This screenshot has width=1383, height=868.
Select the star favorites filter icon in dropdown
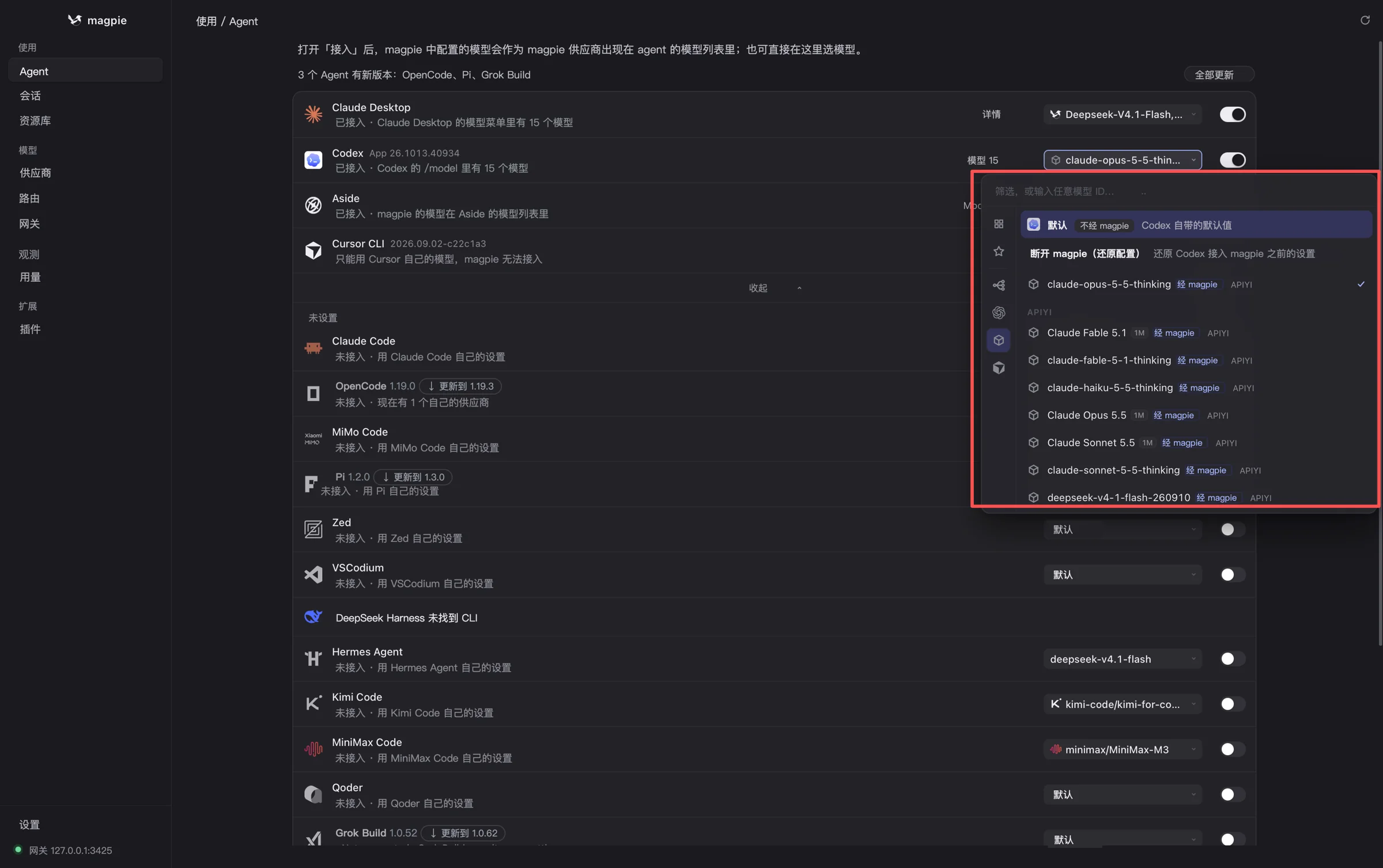(x=999, y=252)
